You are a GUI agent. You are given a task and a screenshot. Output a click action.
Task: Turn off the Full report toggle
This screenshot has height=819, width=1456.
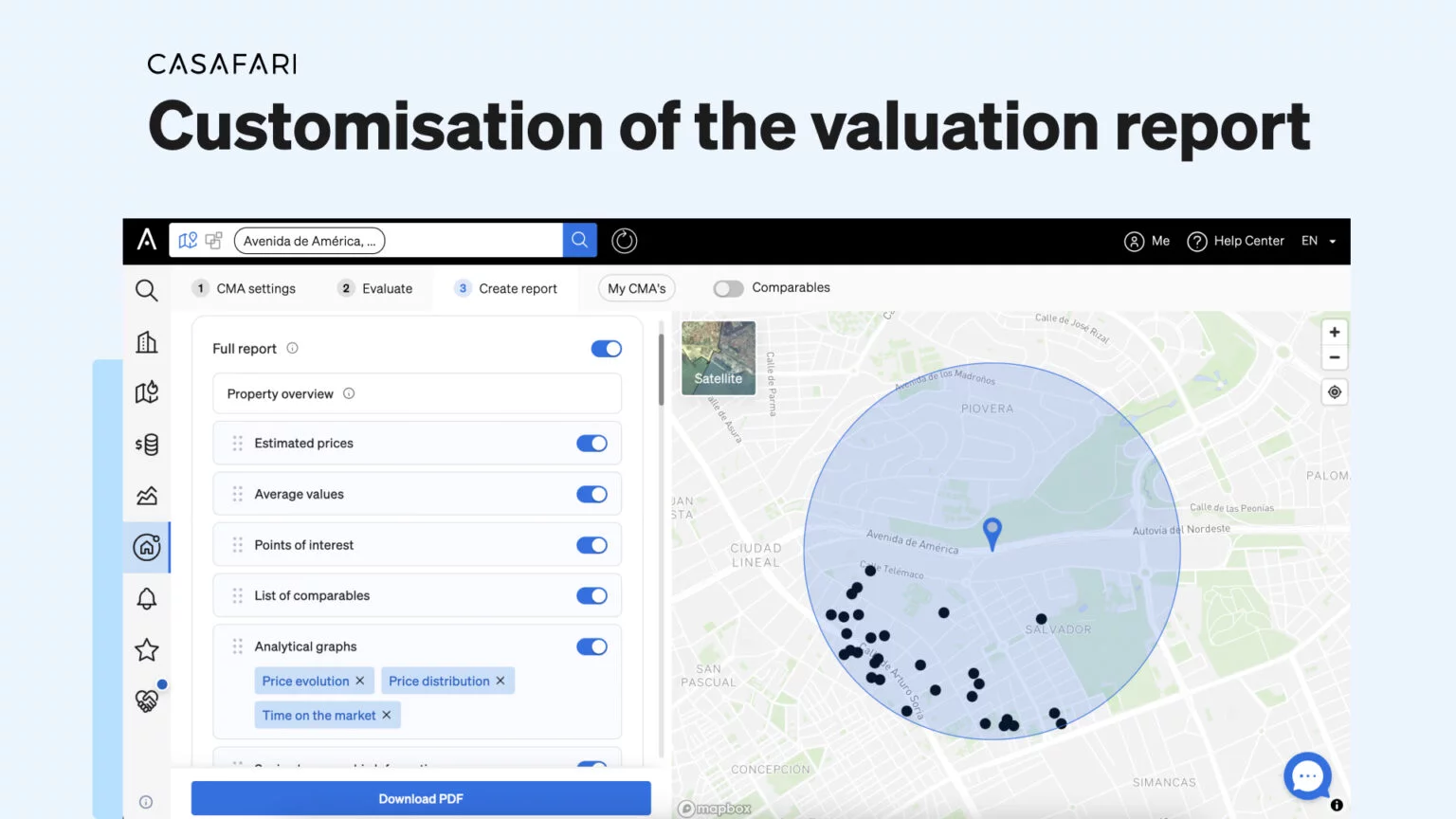[x=606, y=349]
